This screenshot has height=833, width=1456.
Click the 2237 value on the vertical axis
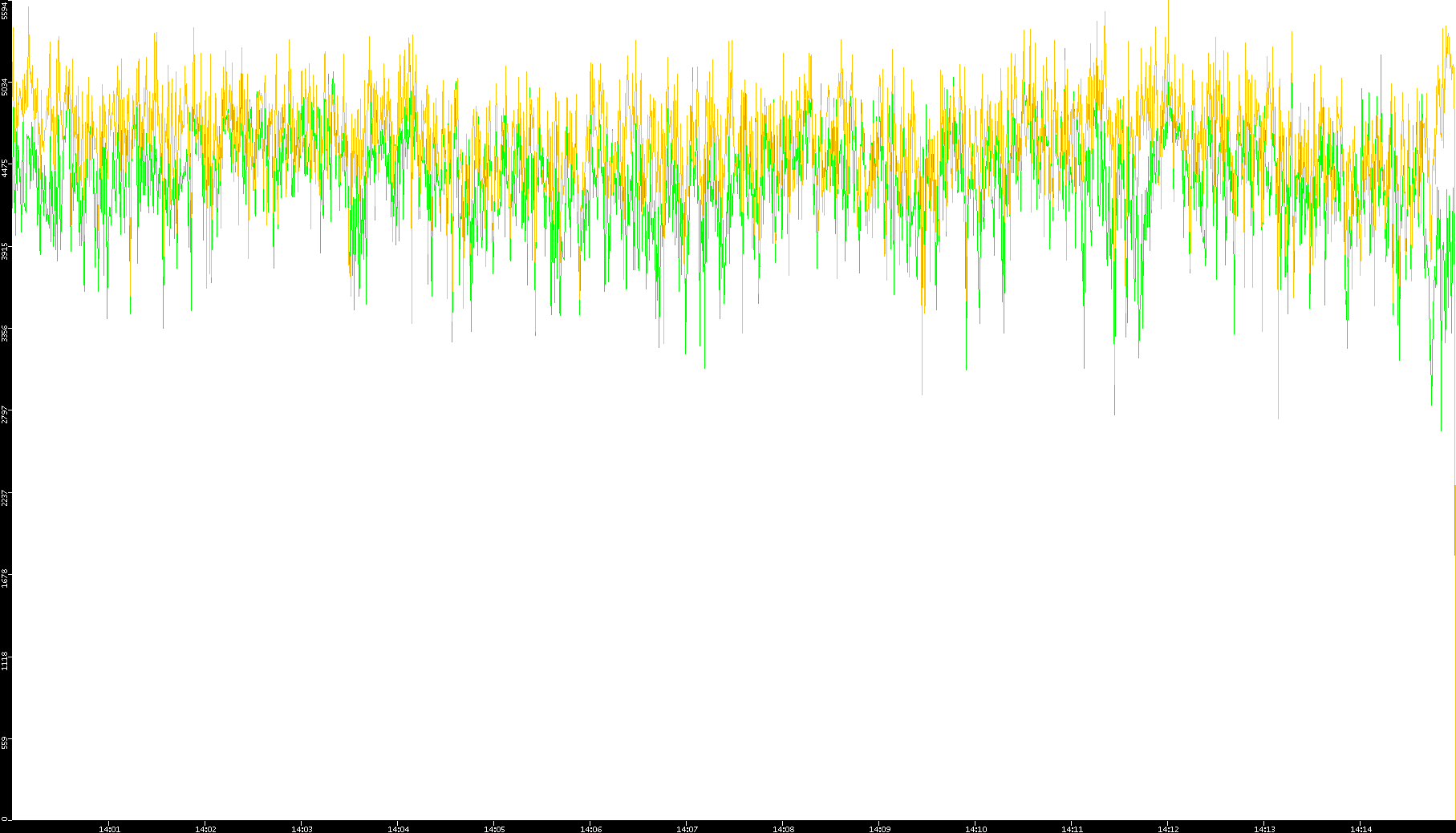(x=5, y=497)
